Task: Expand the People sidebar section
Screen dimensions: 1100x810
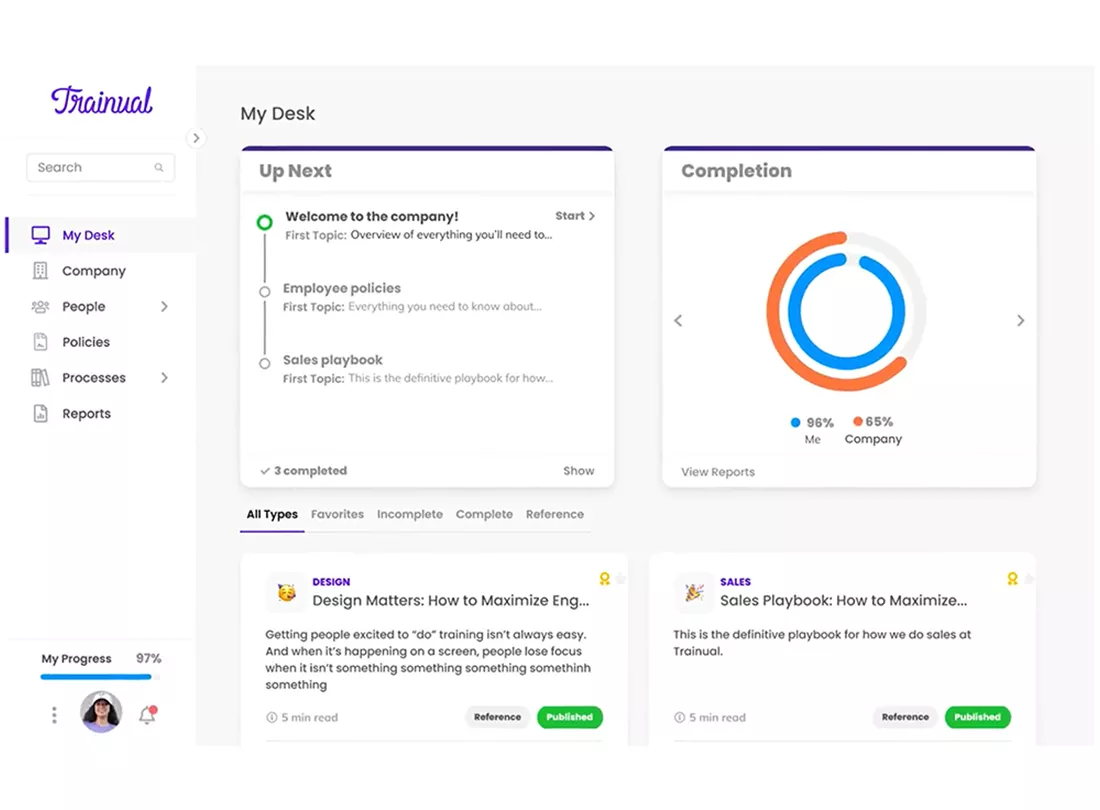Action: click(x=164, y=307)
